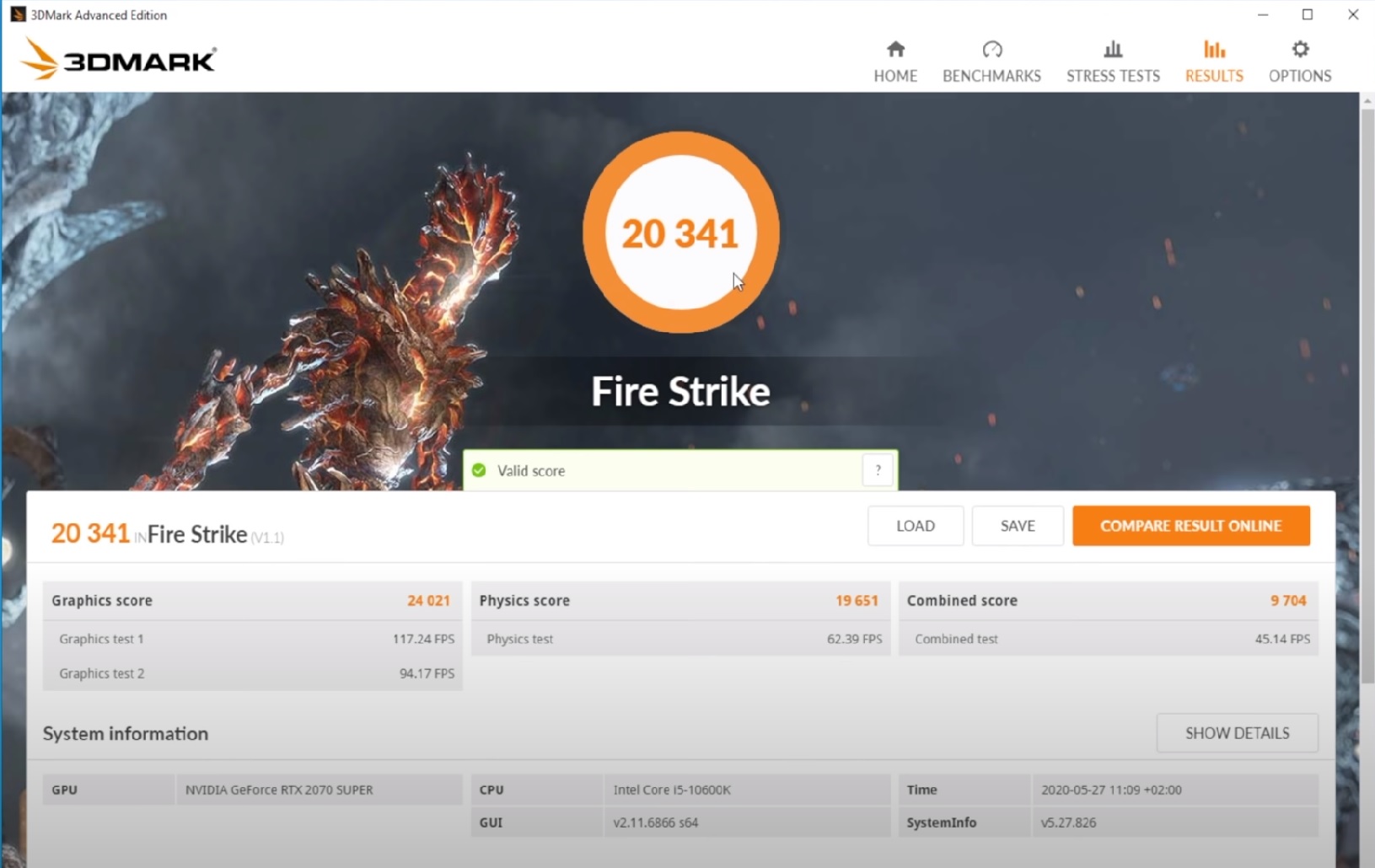Click the SAVE button
The width and height of the screenshot is (1375, 868).
tap(1018, 526)
